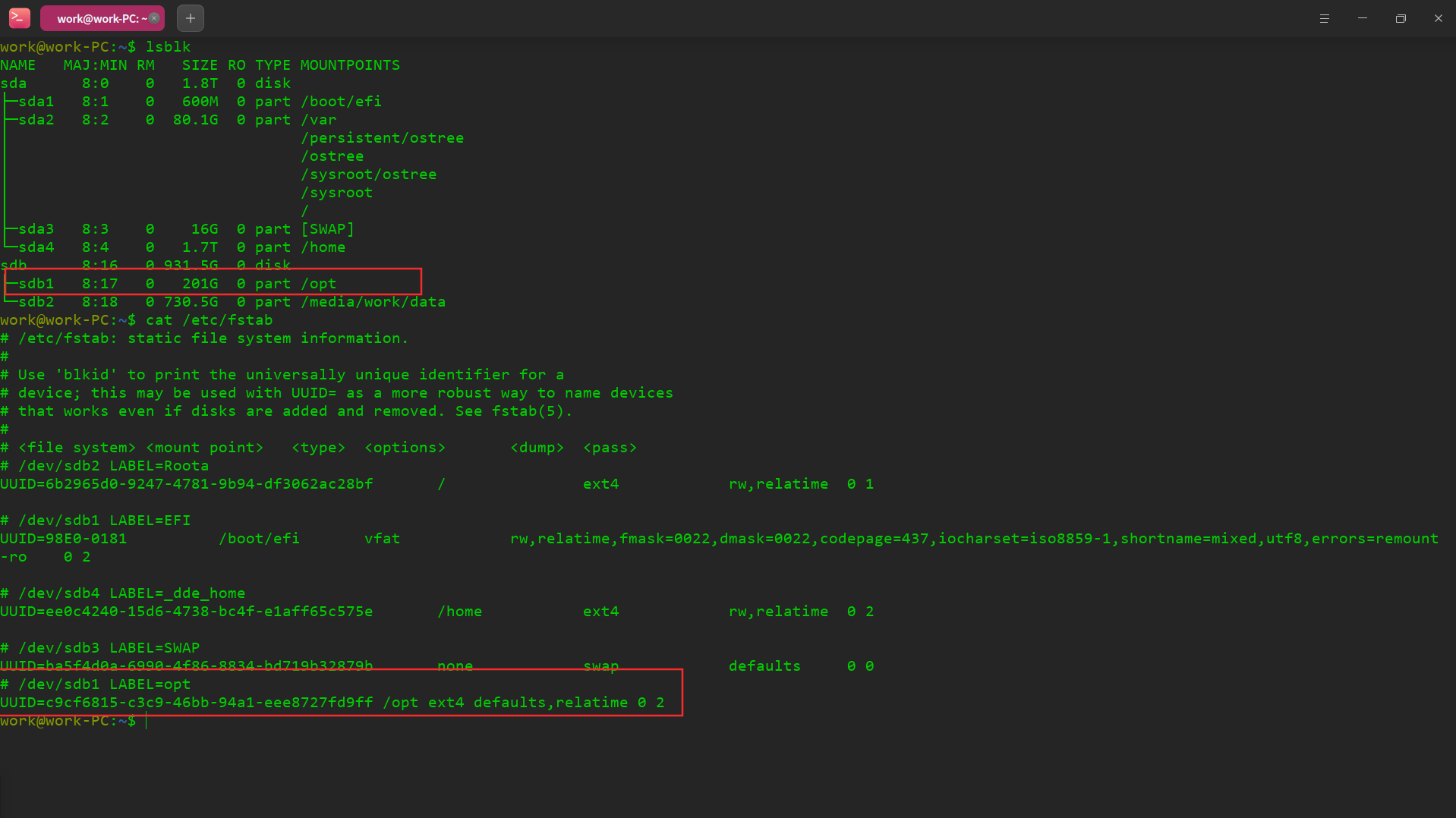The height and width of the screenshot is (818, 1456).
Task: Restore down the terminal window
Action: [x=1401, y=18]
